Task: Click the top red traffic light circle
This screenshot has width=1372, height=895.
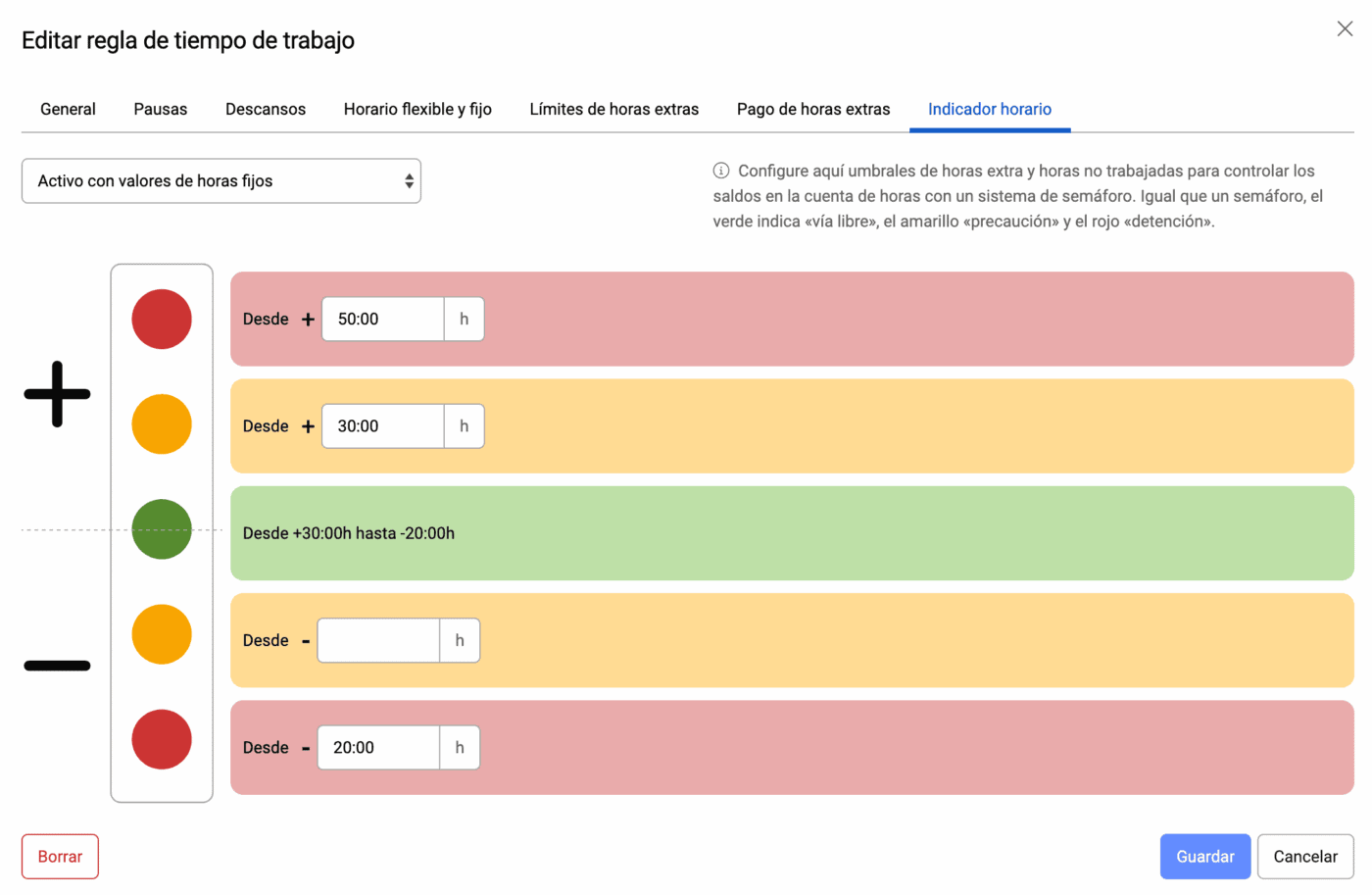Action: (x=162, y=319)
